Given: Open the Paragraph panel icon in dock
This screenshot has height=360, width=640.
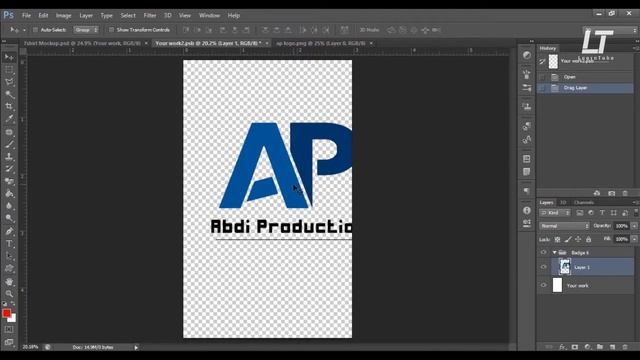Looking at the screenshot, I should [x=527, y=191].
